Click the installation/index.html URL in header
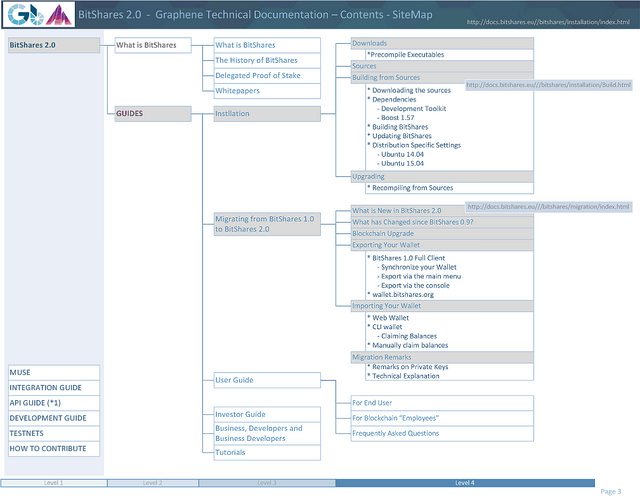This screenshot has height=496, width=640. pyautogui.click(x=548, y=22)
